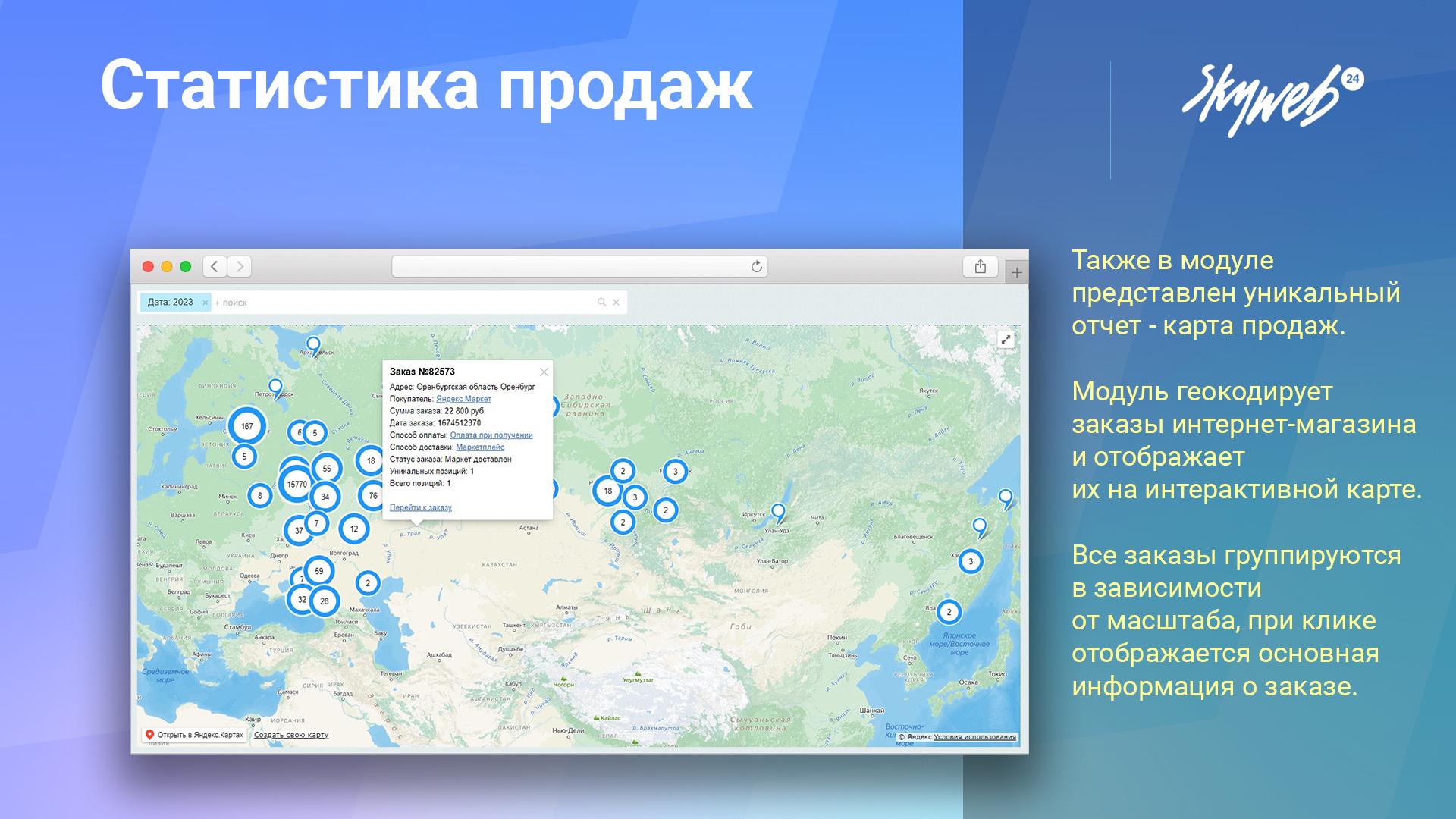1456x819 pixels.
Task: Click the cluster marker with 15770 orders
Action: 297,485
